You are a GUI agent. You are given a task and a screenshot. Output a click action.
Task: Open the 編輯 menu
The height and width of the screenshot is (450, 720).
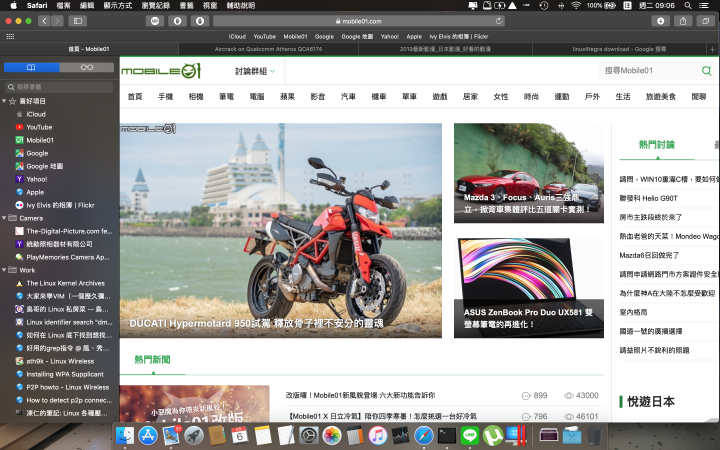pos(87,6)
